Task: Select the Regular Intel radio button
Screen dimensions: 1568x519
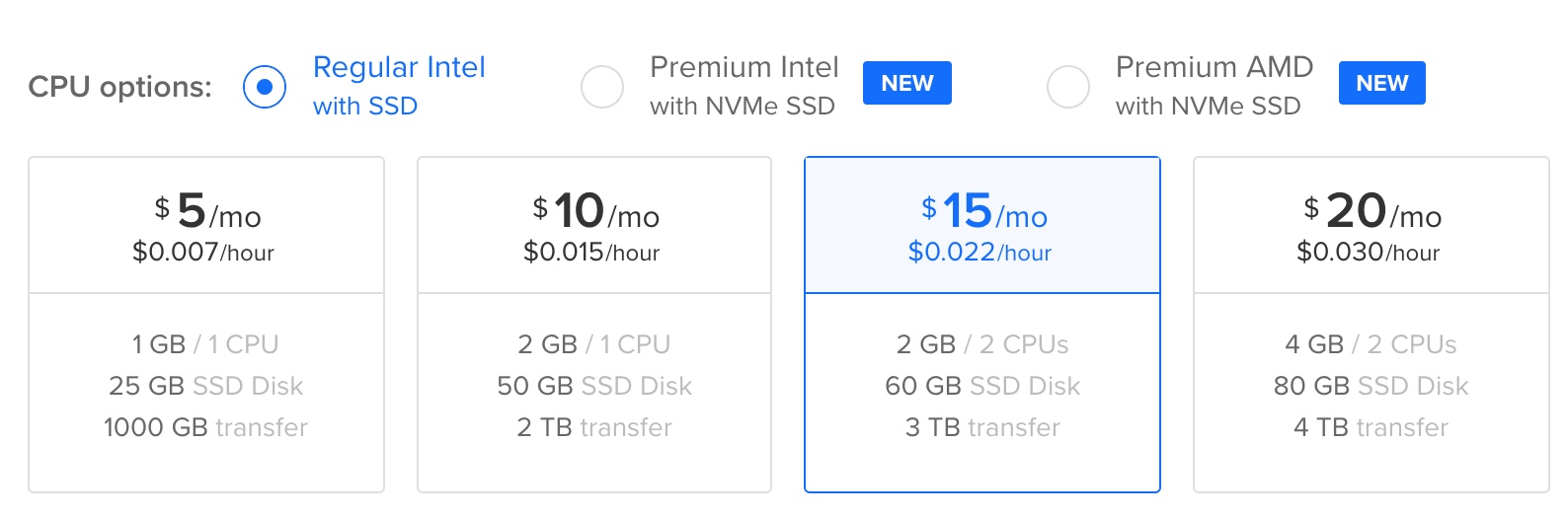Action: pos(265,87)
